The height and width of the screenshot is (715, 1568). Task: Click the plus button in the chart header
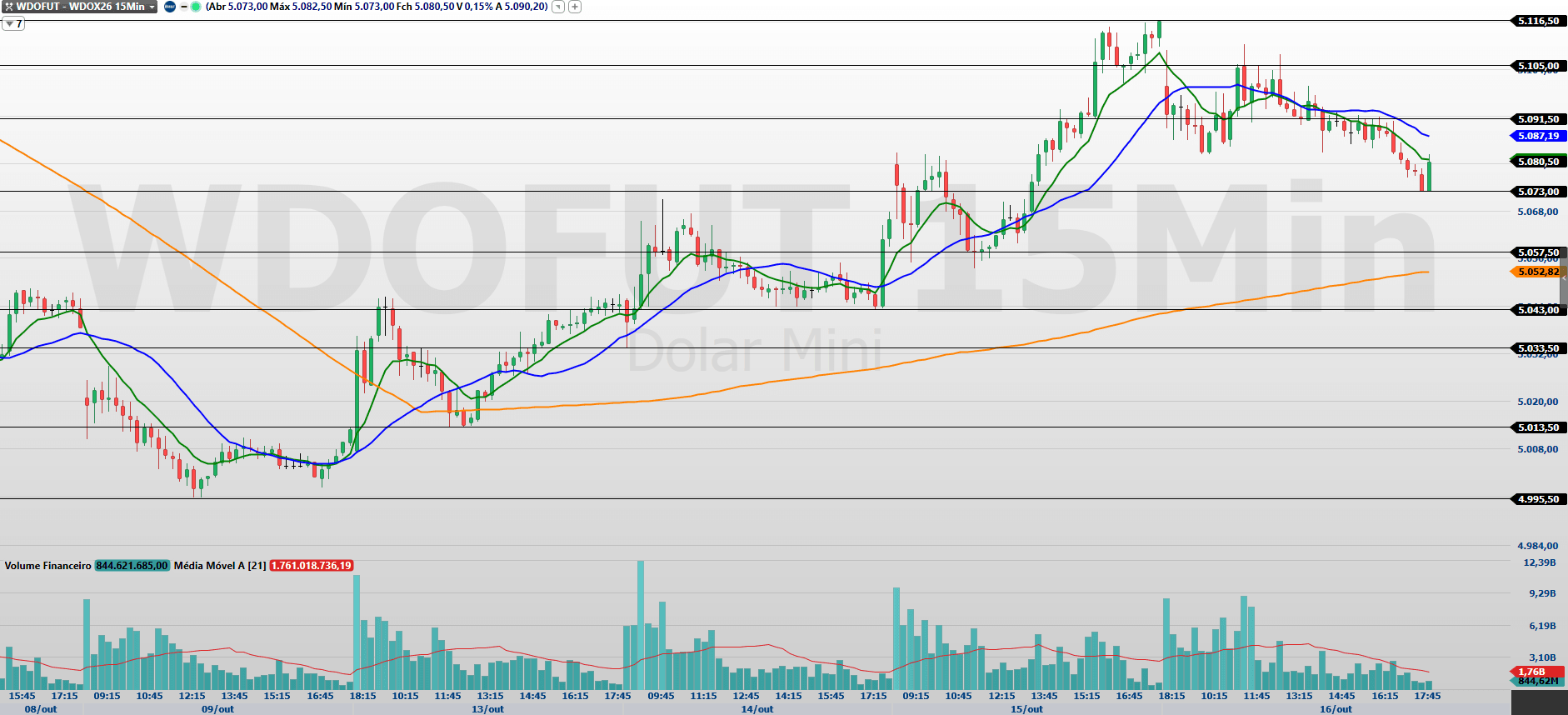click(575, 7)
